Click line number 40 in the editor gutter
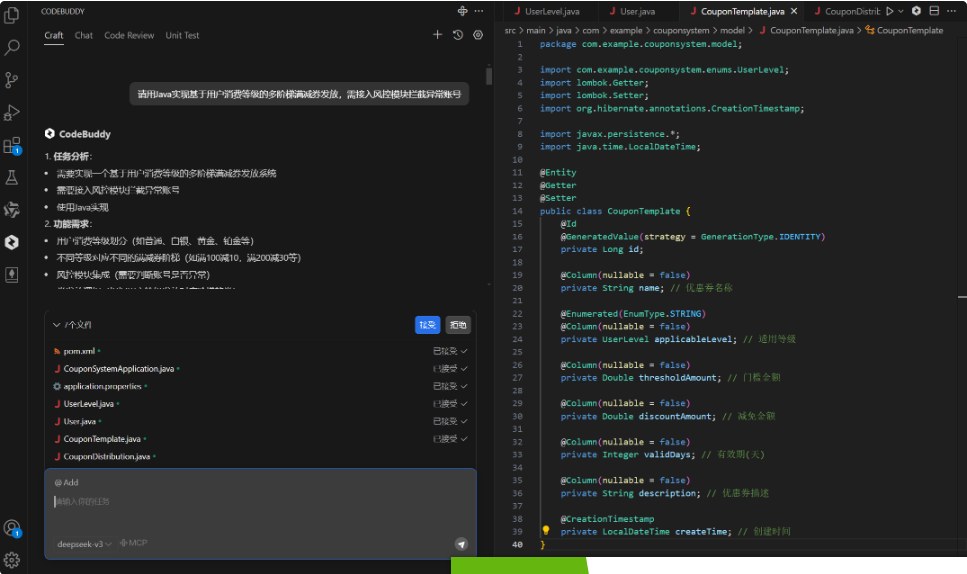 tap(517, 544)
